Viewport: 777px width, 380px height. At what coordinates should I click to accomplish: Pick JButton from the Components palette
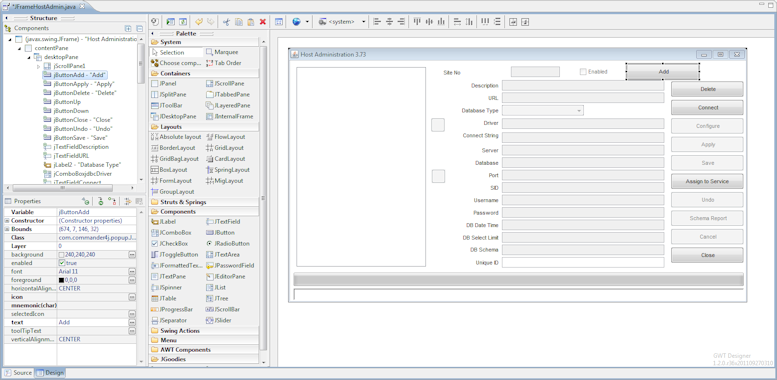tap(221, 232)
